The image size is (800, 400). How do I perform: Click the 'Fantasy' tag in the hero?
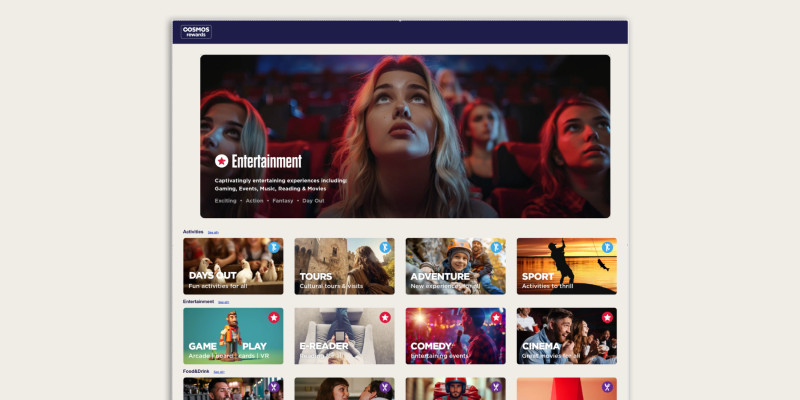pyautogui.click(x=283, y=201)
